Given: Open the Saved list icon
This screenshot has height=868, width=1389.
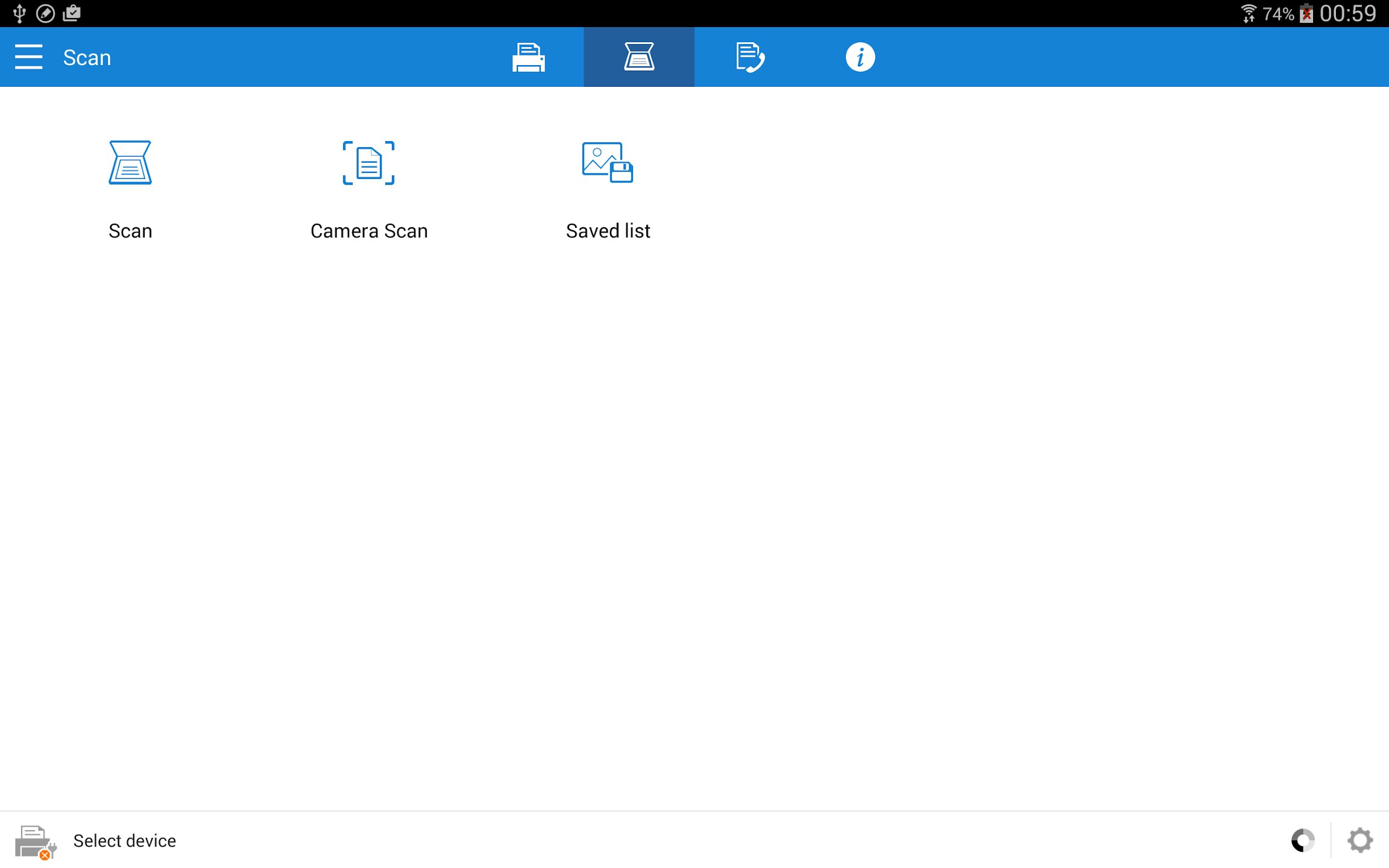Looking at the screenshot, I should pos(607,163).
